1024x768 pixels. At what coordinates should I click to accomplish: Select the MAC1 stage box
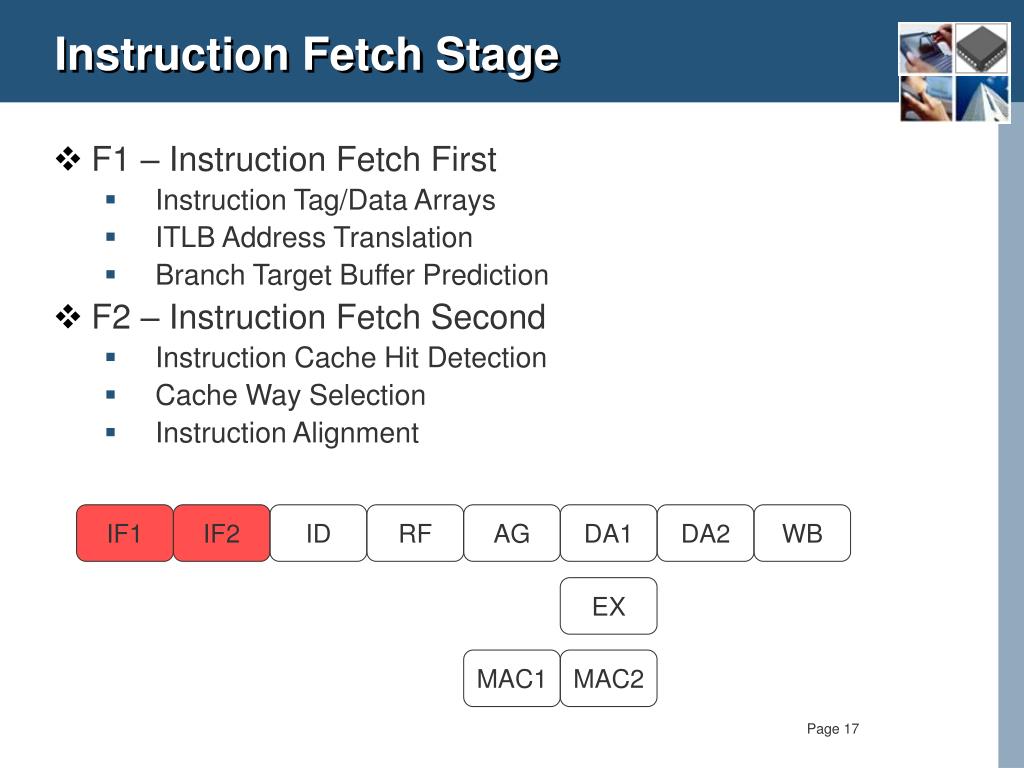pyautogui.click(x=511, y=679)
